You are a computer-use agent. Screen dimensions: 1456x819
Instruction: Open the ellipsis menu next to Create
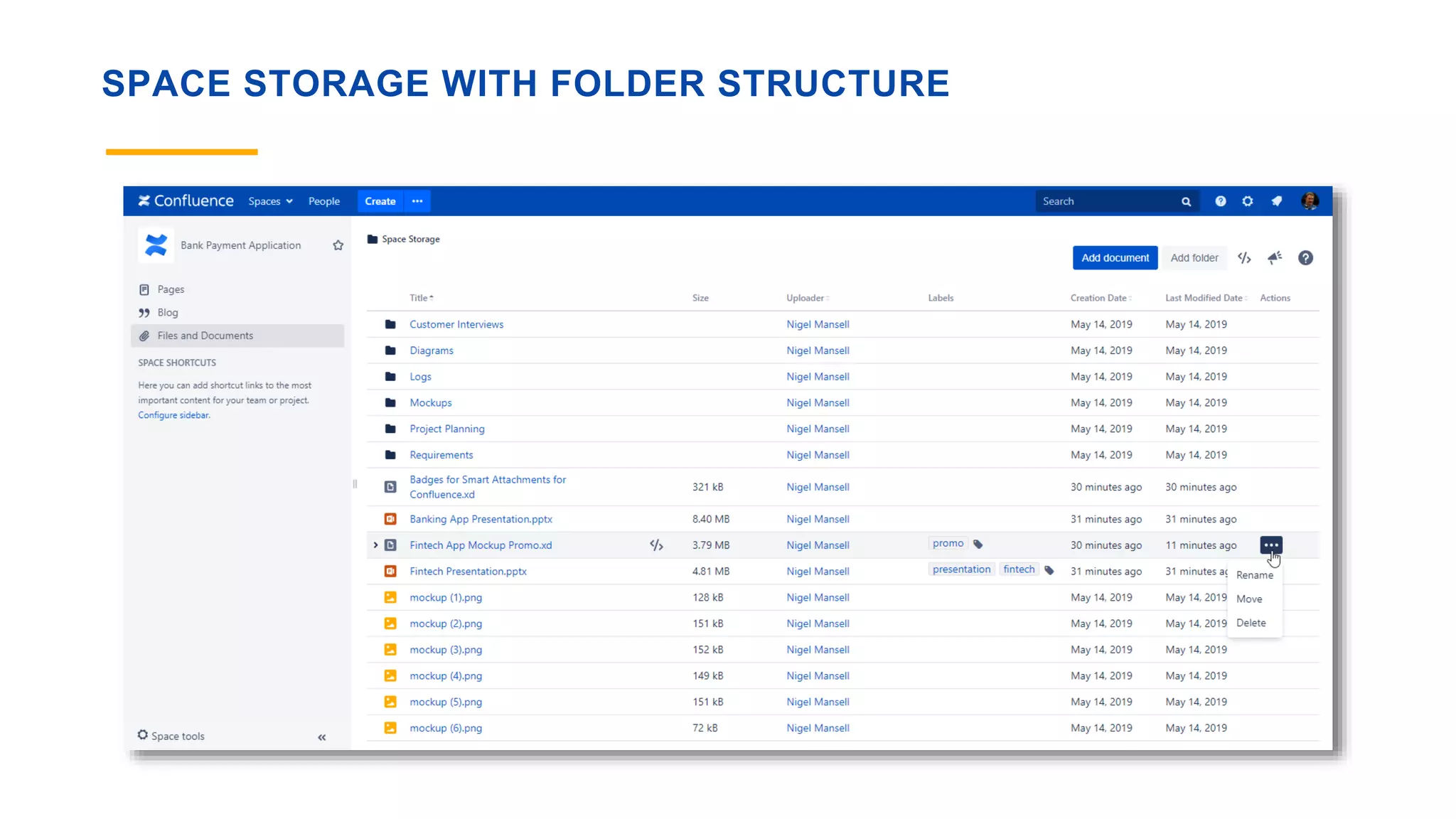coord(417,201)
